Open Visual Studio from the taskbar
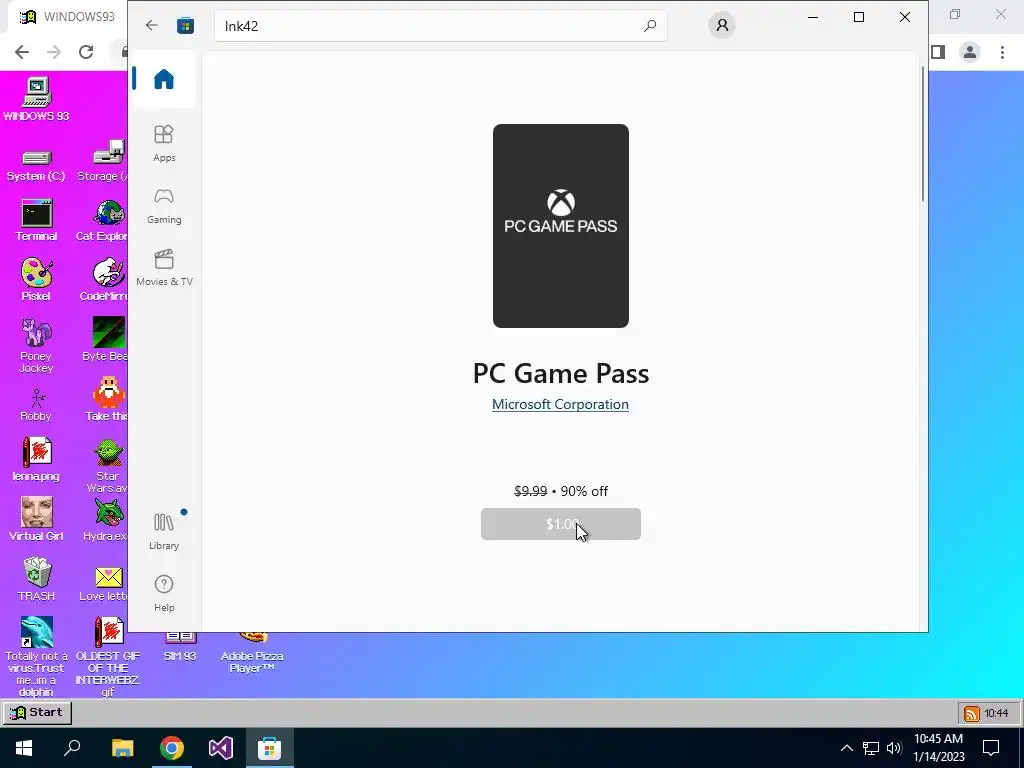The width and height of the screenshot is (1024, 768). click(x=221, y=748)
